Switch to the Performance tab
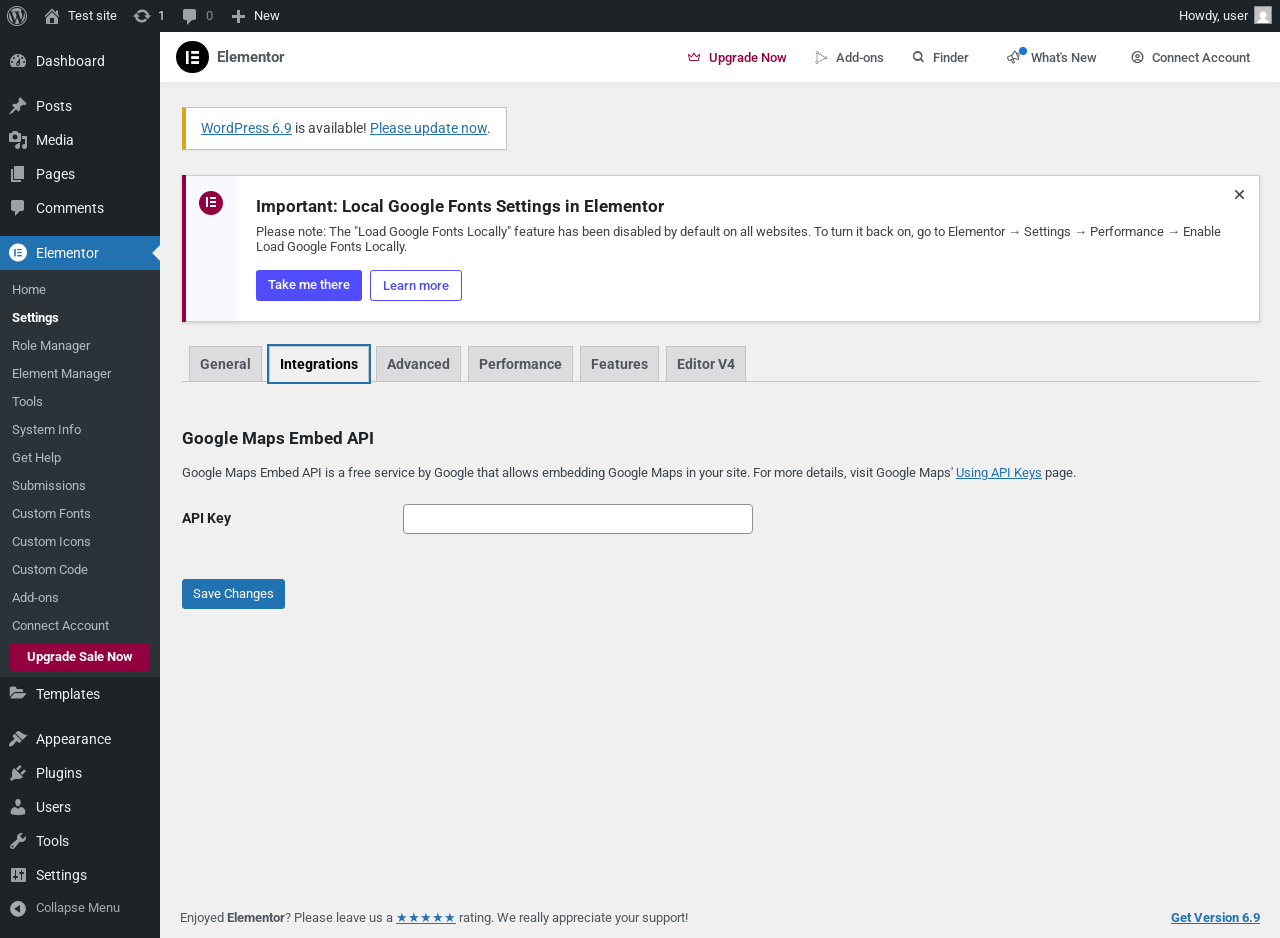The image size is (1280, 938). (x=520, y=364)
